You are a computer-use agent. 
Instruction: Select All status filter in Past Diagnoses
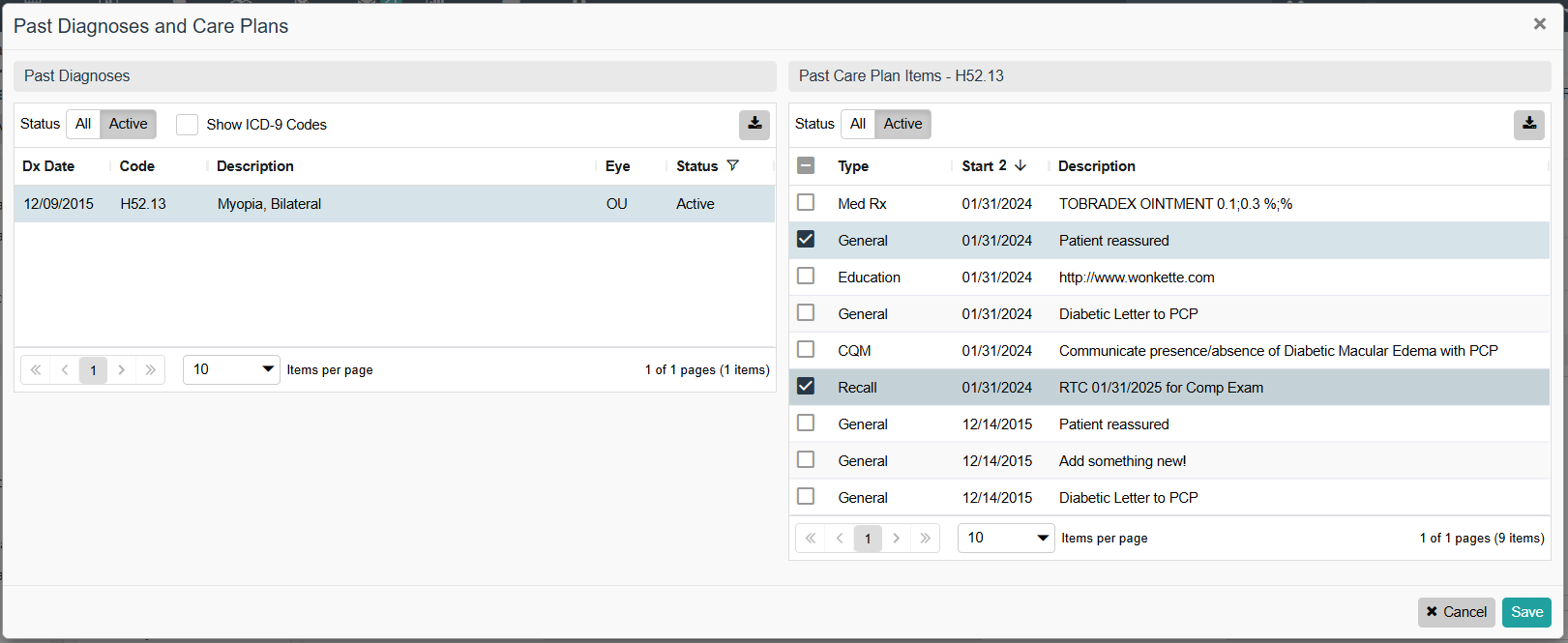pyautogui.click(x=83, y=124)
